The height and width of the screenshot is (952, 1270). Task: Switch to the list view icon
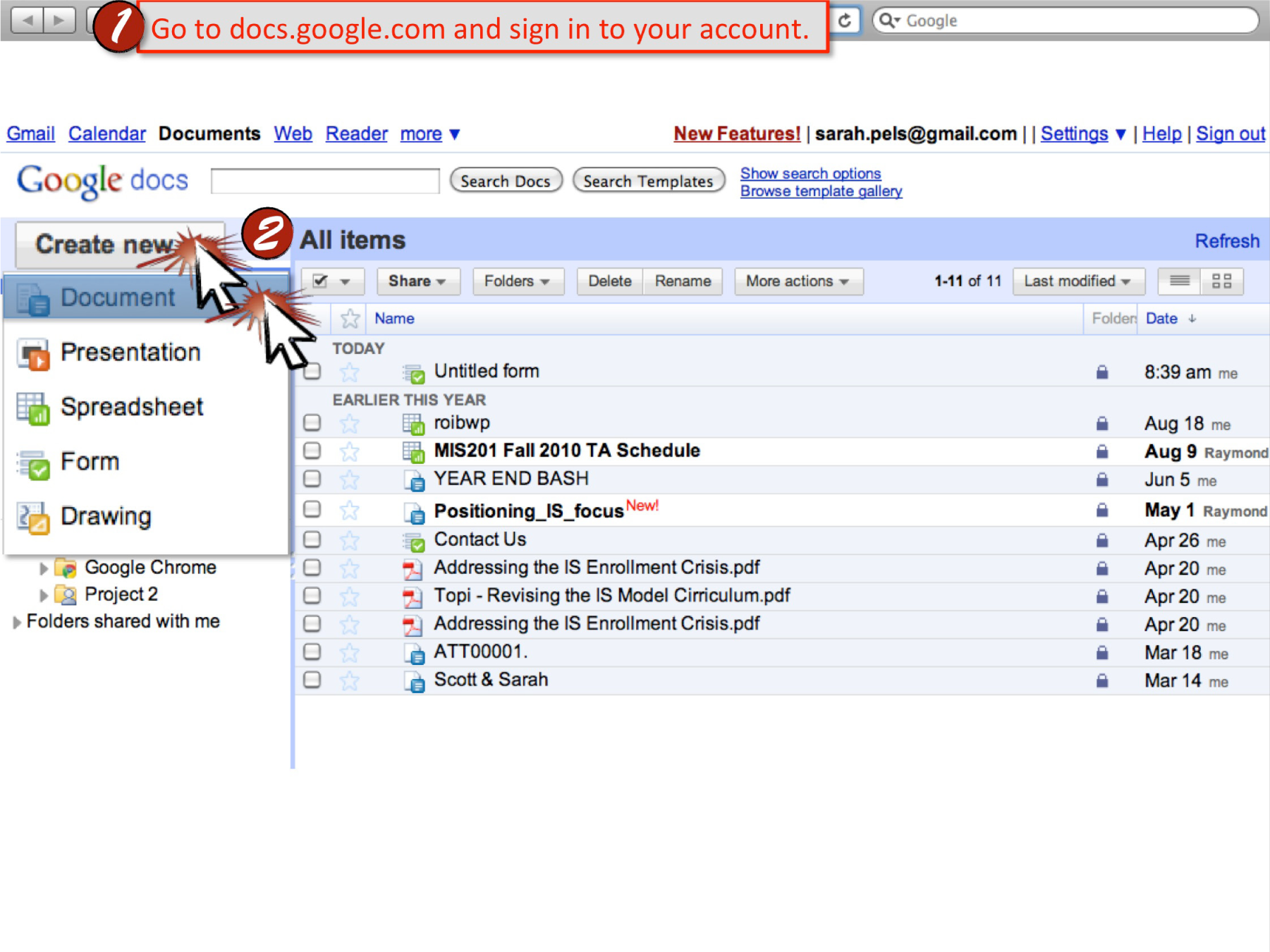coord(1180,281)
